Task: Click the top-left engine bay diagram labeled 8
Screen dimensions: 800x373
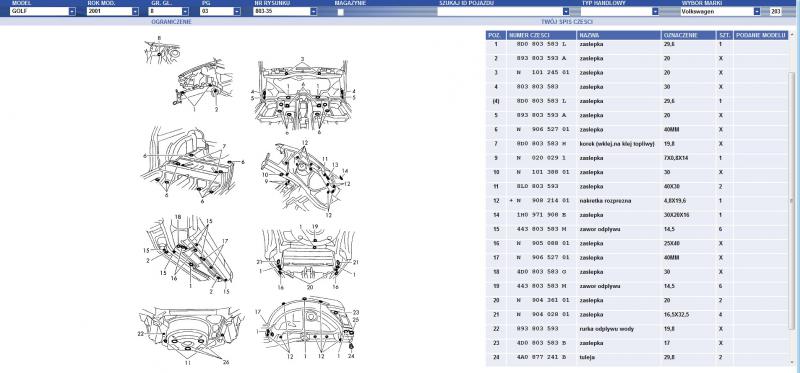Action: point(162,50)
